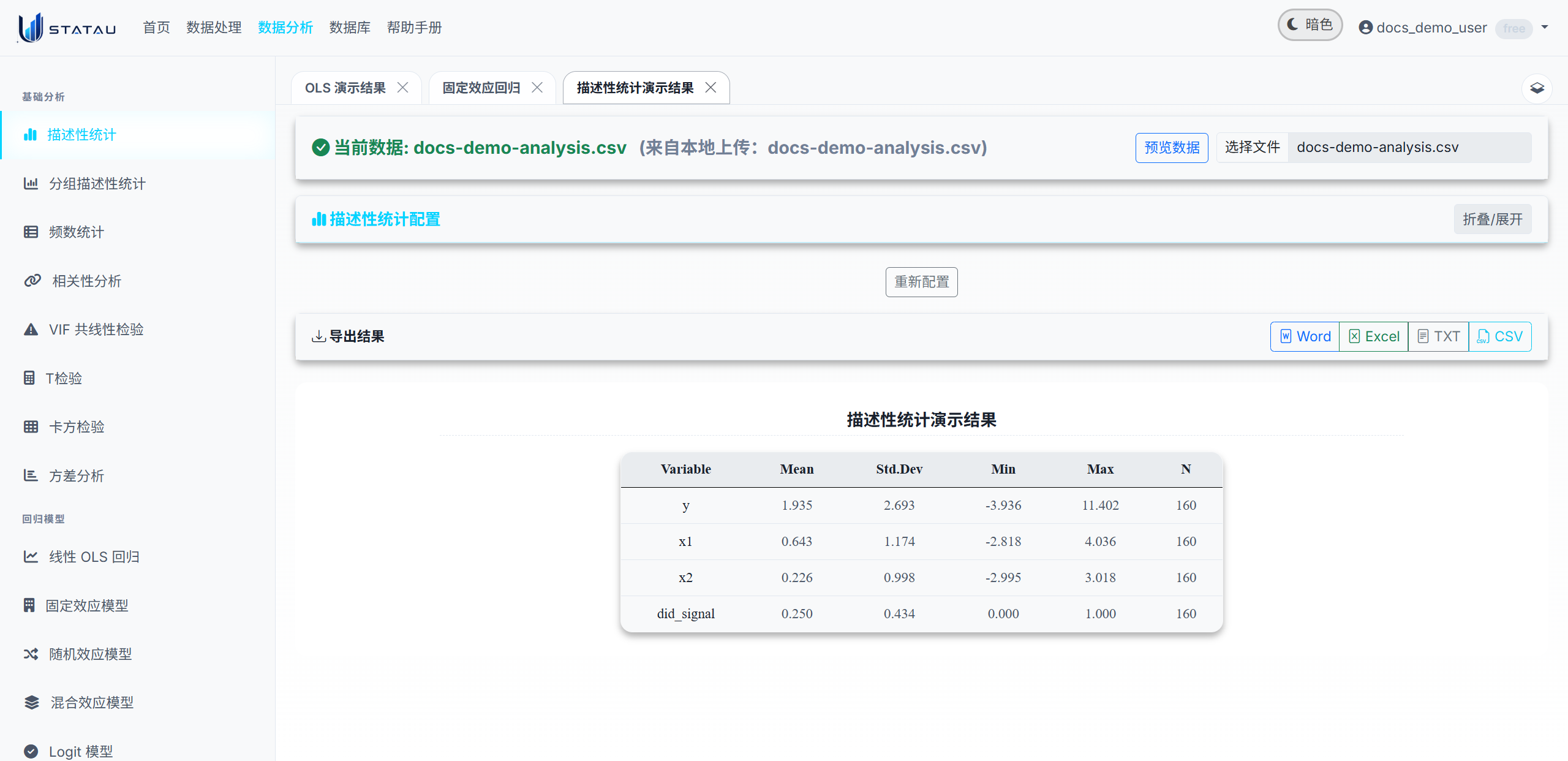
Task: Click the docs_demo_user name
Action: click(1431, 28)
